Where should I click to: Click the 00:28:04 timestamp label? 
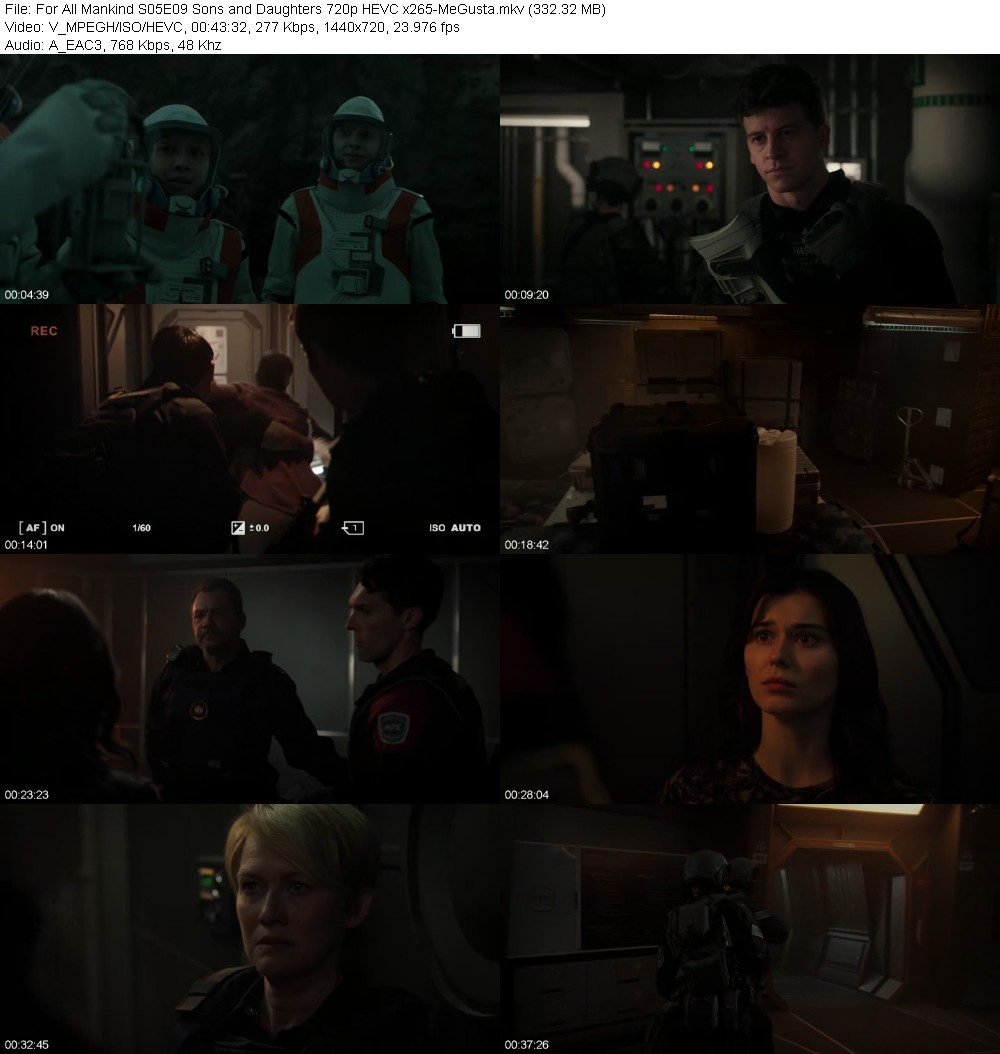(527, 795)
